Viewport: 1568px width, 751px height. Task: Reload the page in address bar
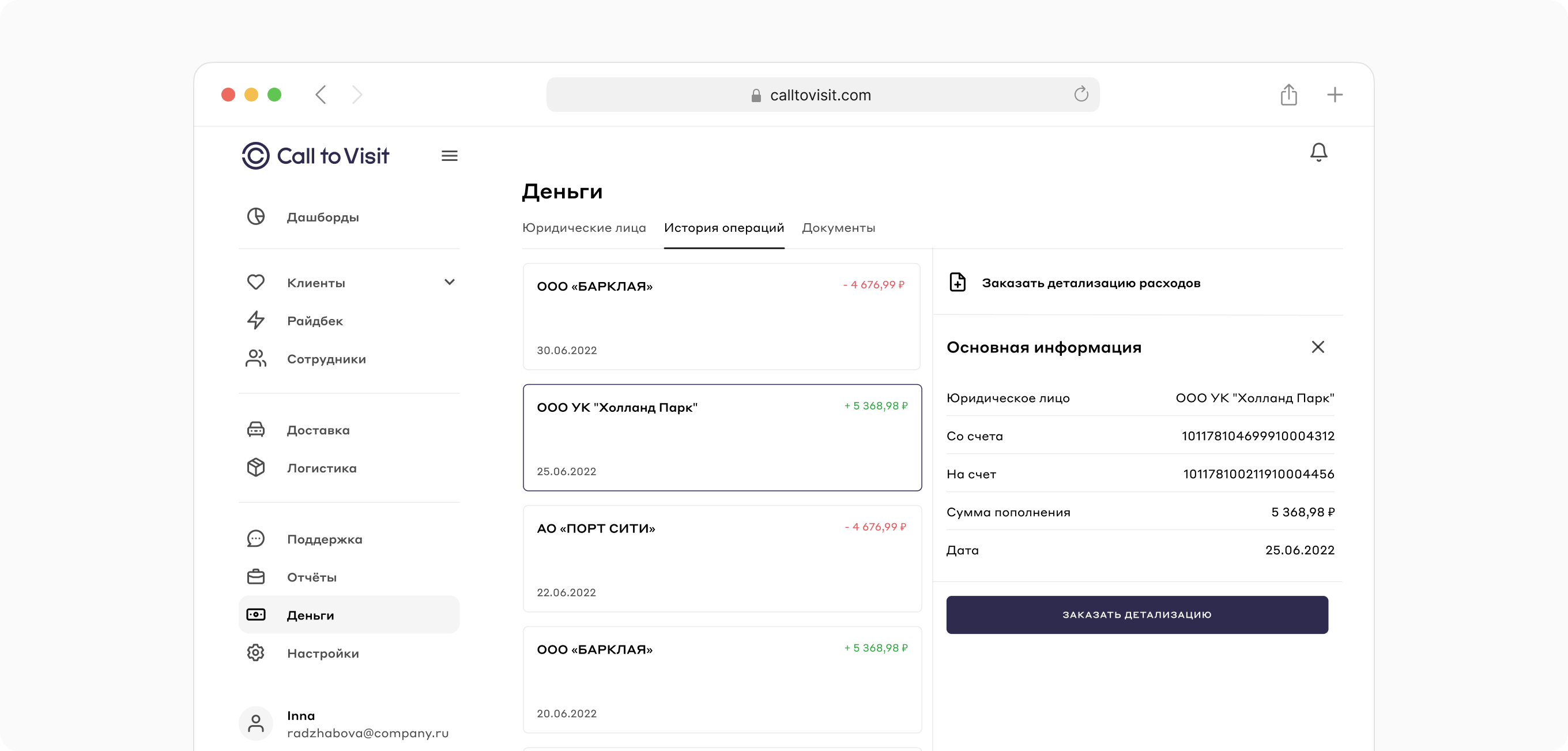[x=1081, y=95]
